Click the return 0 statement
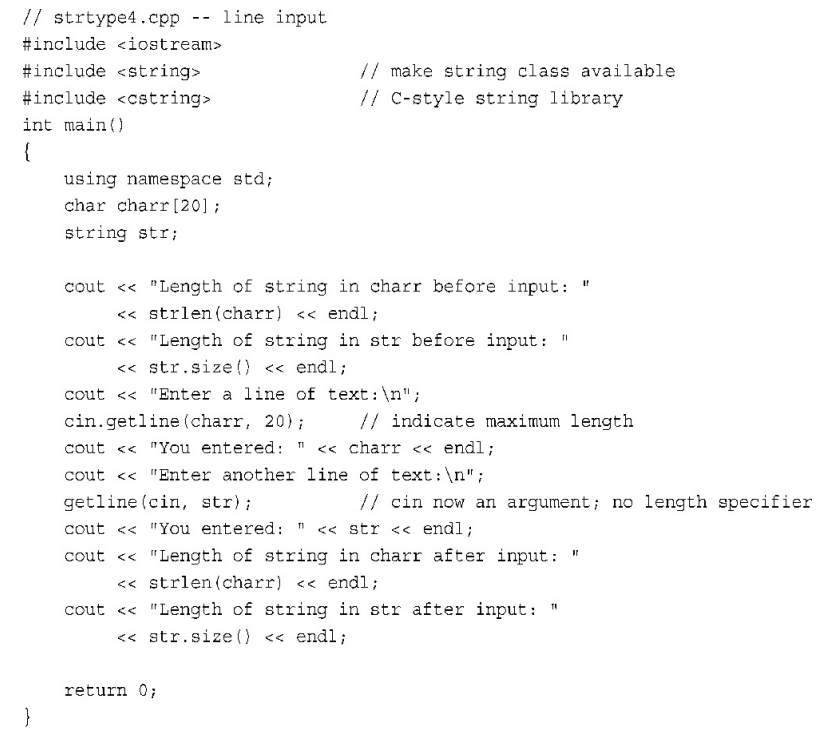The height and width of the screenshot is (736, 818). click(x=111, y=691)
